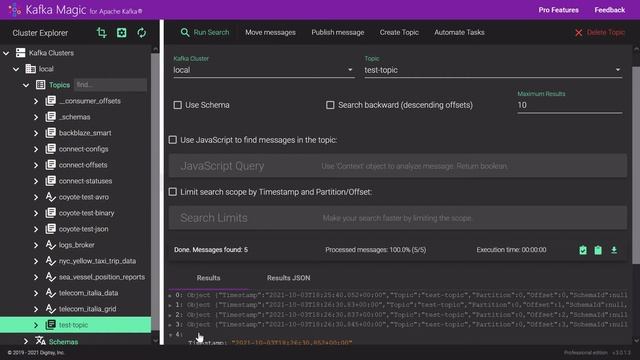
Task: Expand the Search Limits panel
Action: [x=398, y=218]
